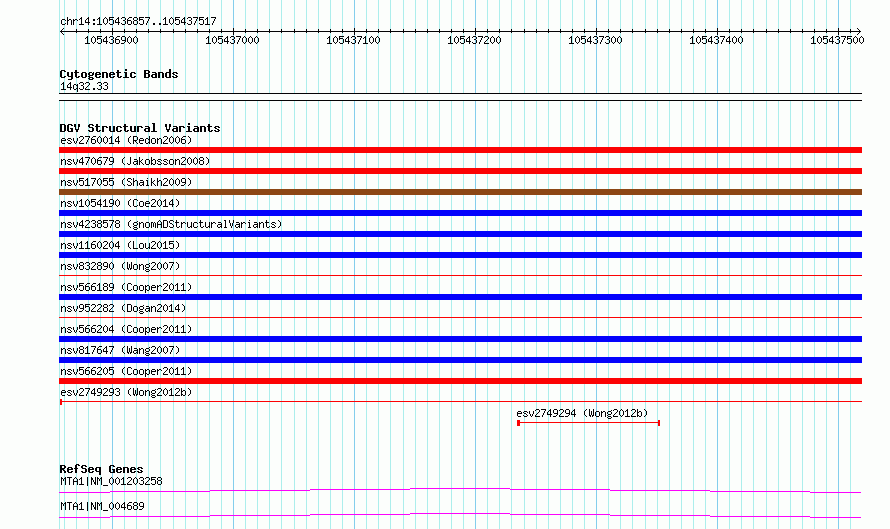The image size is (890, 529).
Task: Click the nsv817647 (Wang2007) label
Action: [120, 350]
